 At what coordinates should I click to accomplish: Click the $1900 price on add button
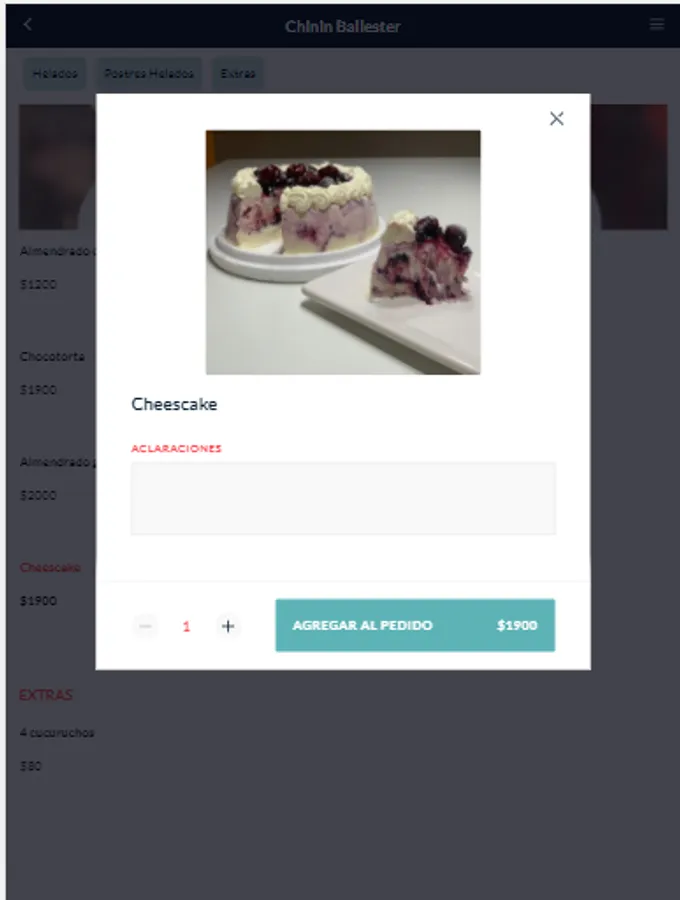pyautogui.click(x=517, y=625)
